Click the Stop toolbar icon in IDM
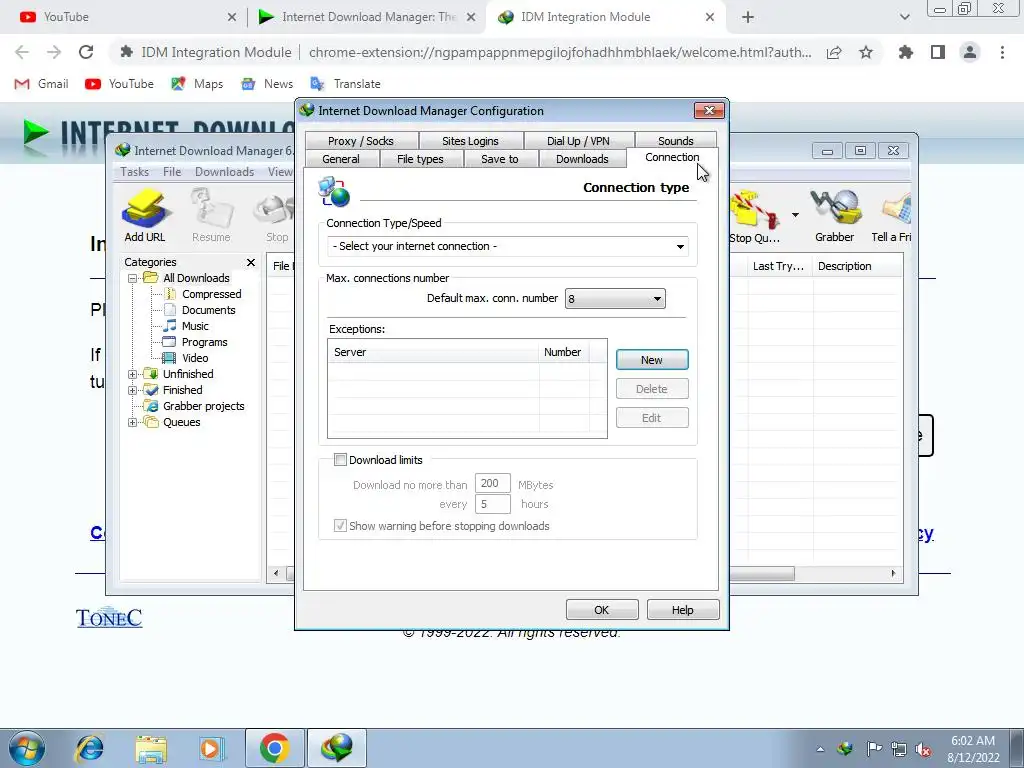The height and width of the screenshot is (768, 1024). click(277, 216)
